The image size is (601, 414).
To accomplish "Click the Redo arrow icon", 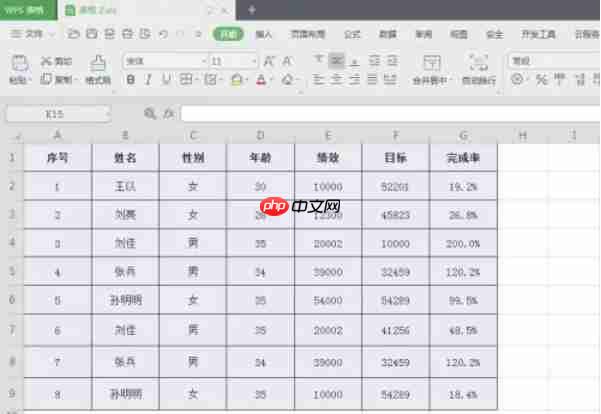I will (x=181, y=34).
